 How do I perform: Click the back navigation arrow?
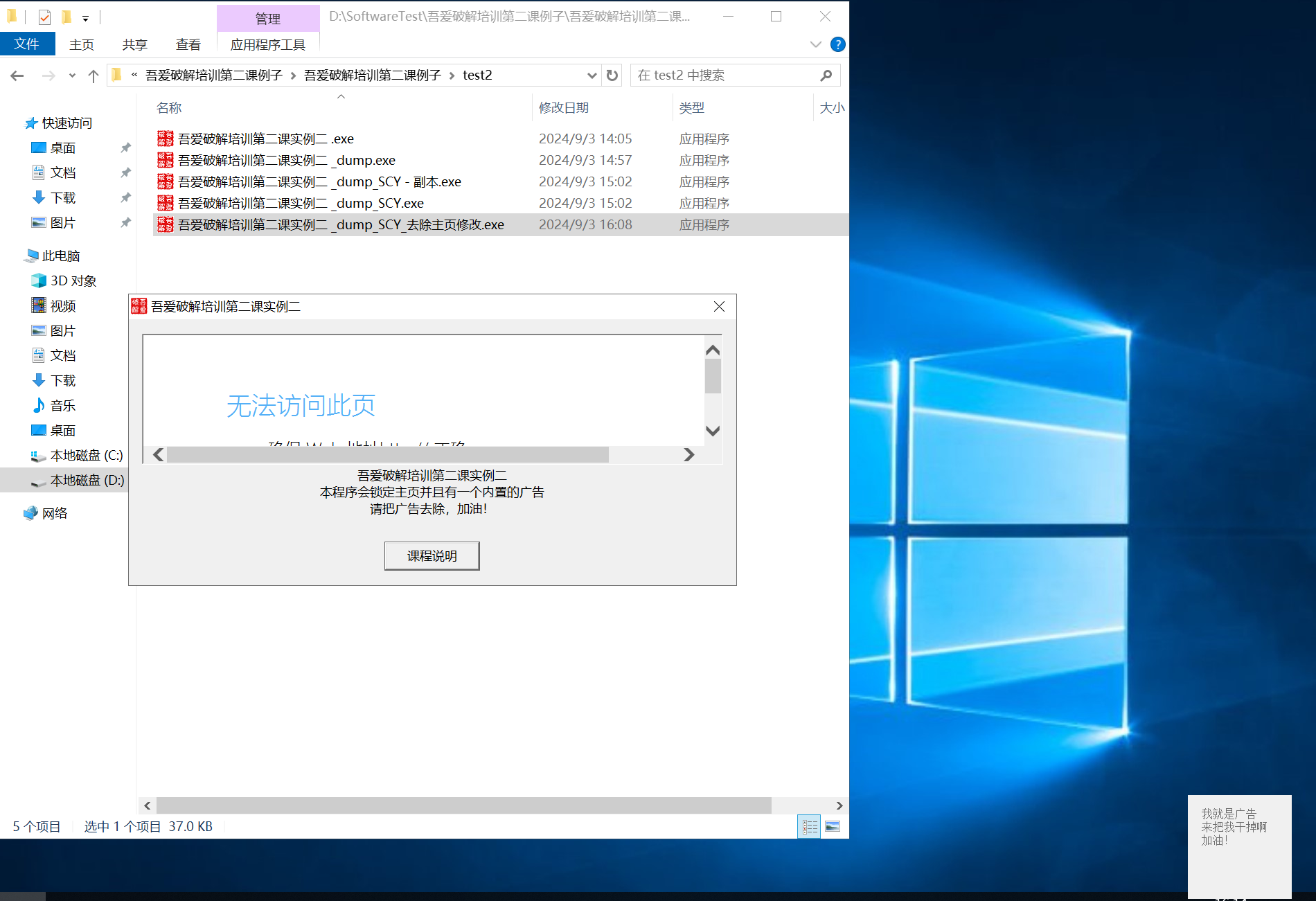(x=17, y=75)
